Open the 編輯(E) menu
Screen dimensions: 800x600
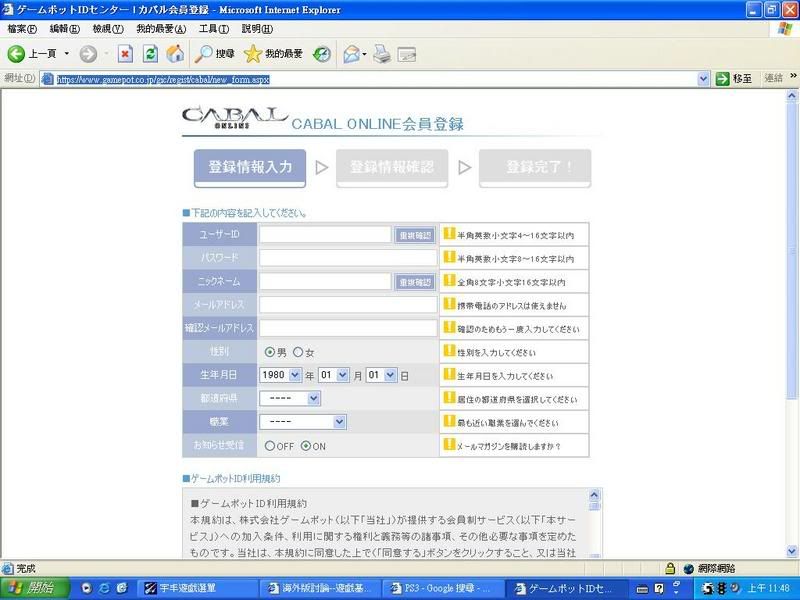tap(65, 29)
